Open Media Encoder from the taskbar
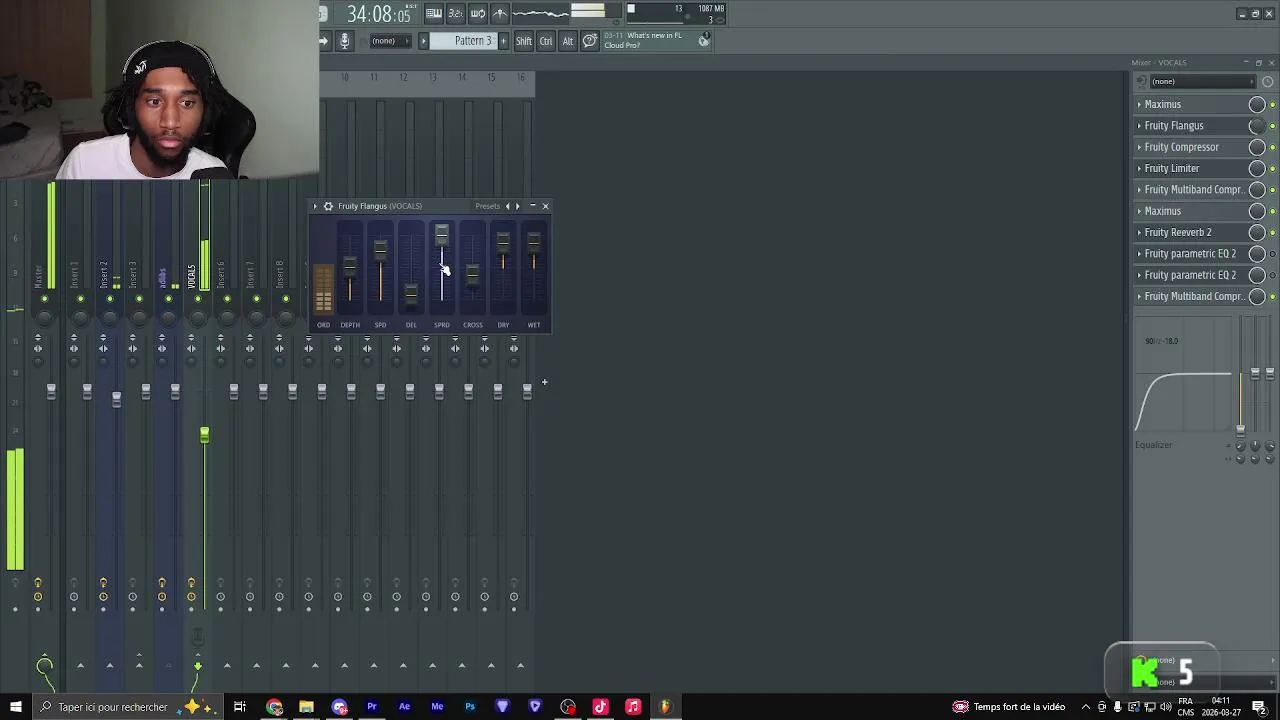The height and width of the screenshot is (720, 1280). pos(437,707)
